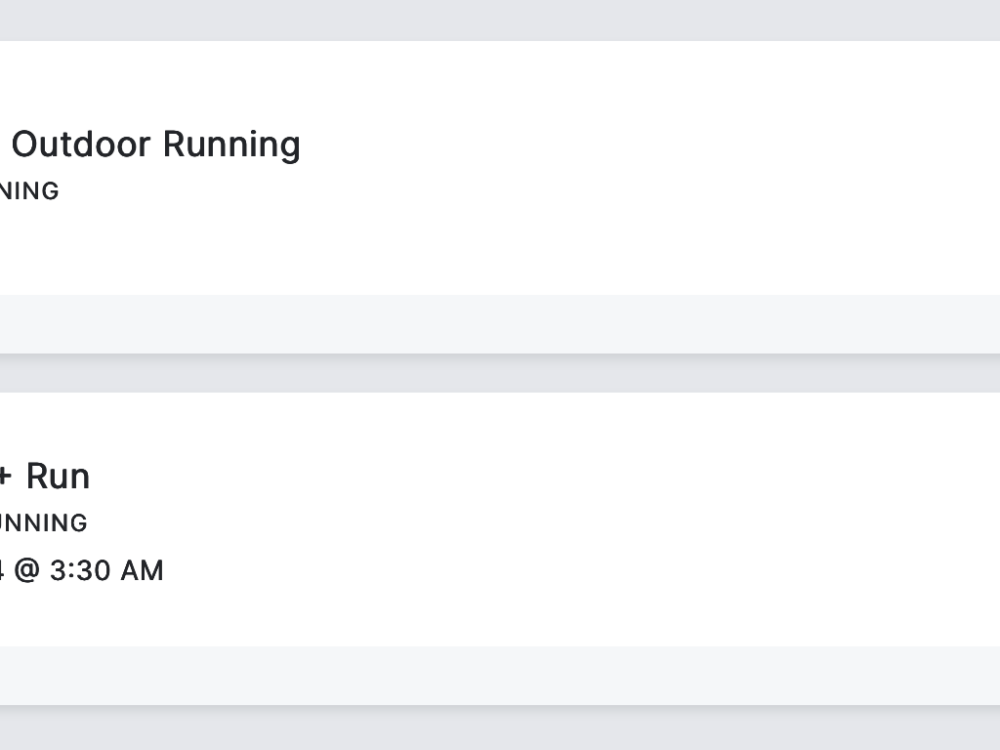
Task: Click the gray background below the "+ Run" card
Action: tap(500, 728)
